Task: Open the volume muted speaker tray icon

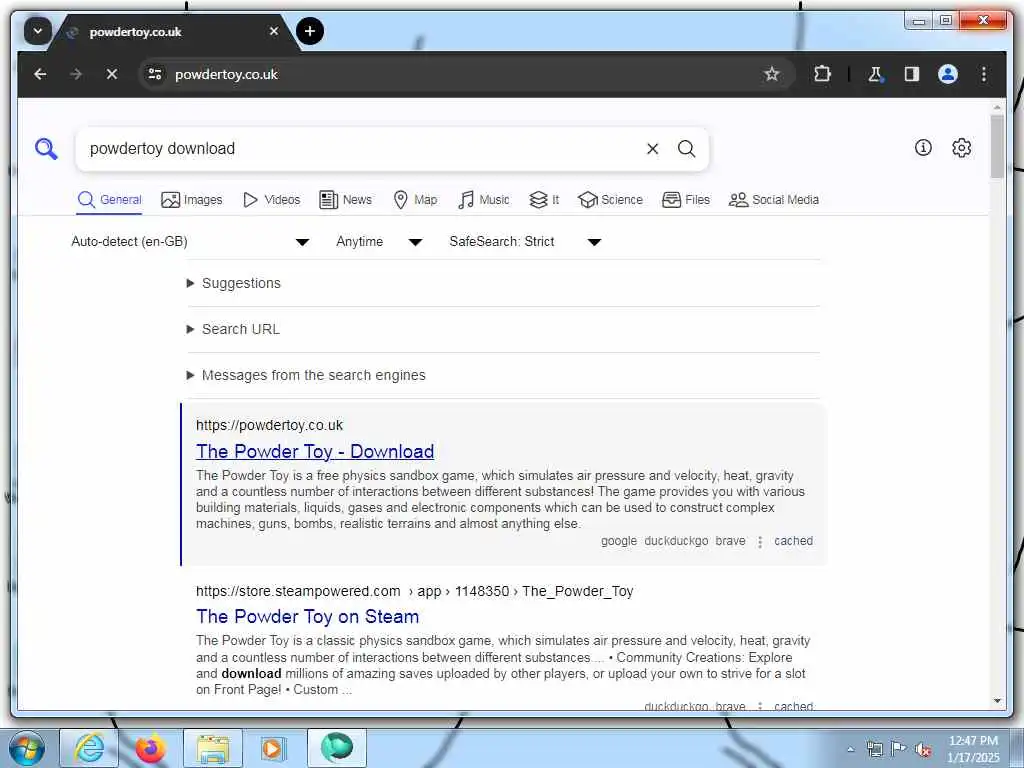Action: pyautogui.click(x=923, y=750)
